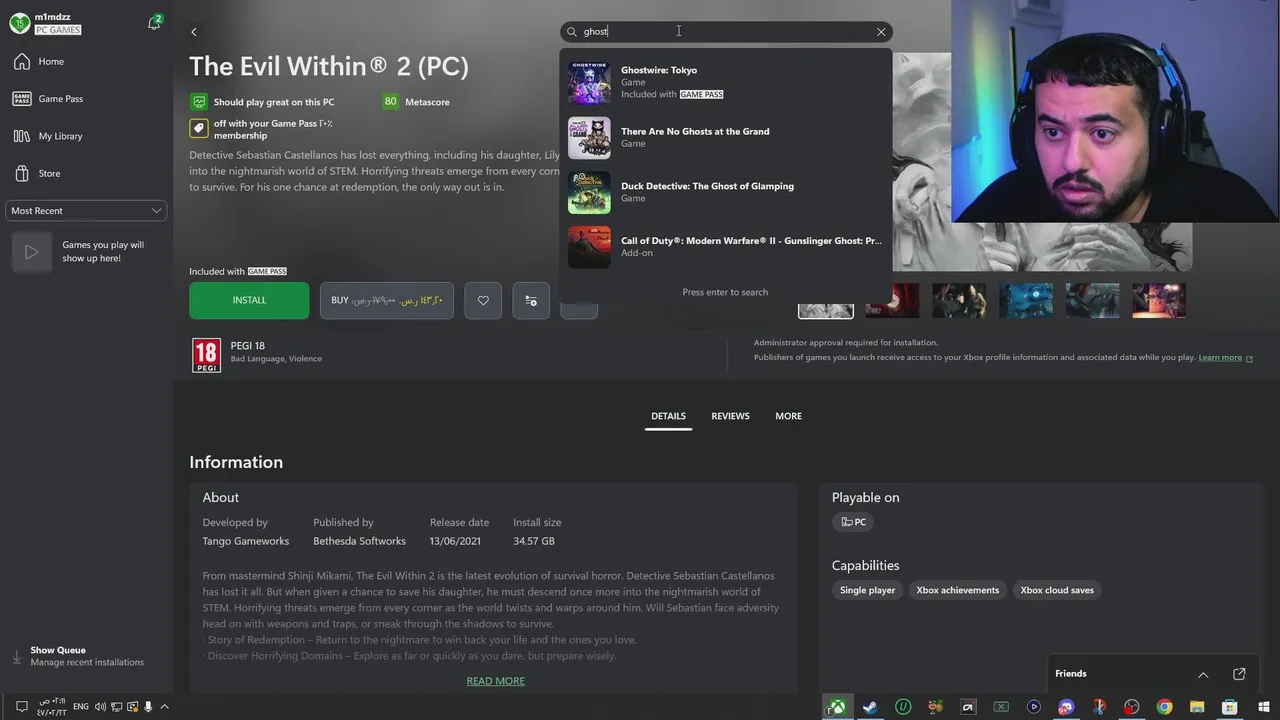Viewport: 1280px width, 720px height.
Task: Click the Xbox cloud saves chip
Action: point(1057,590)
